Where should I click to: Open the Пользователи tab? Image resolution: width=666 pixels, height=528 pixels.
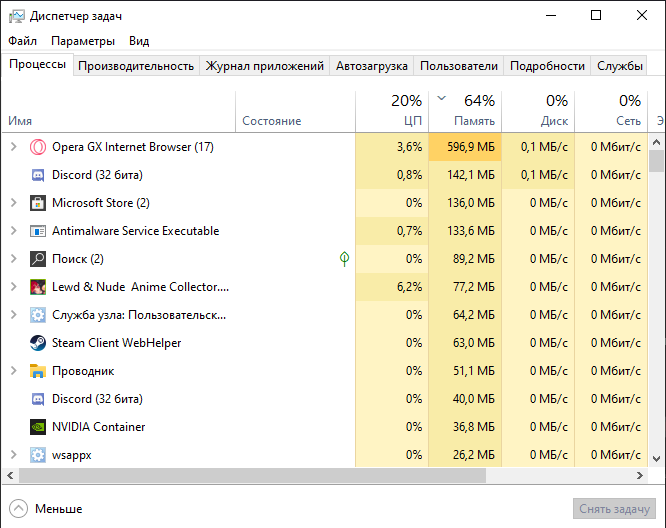tap(459, 66)
